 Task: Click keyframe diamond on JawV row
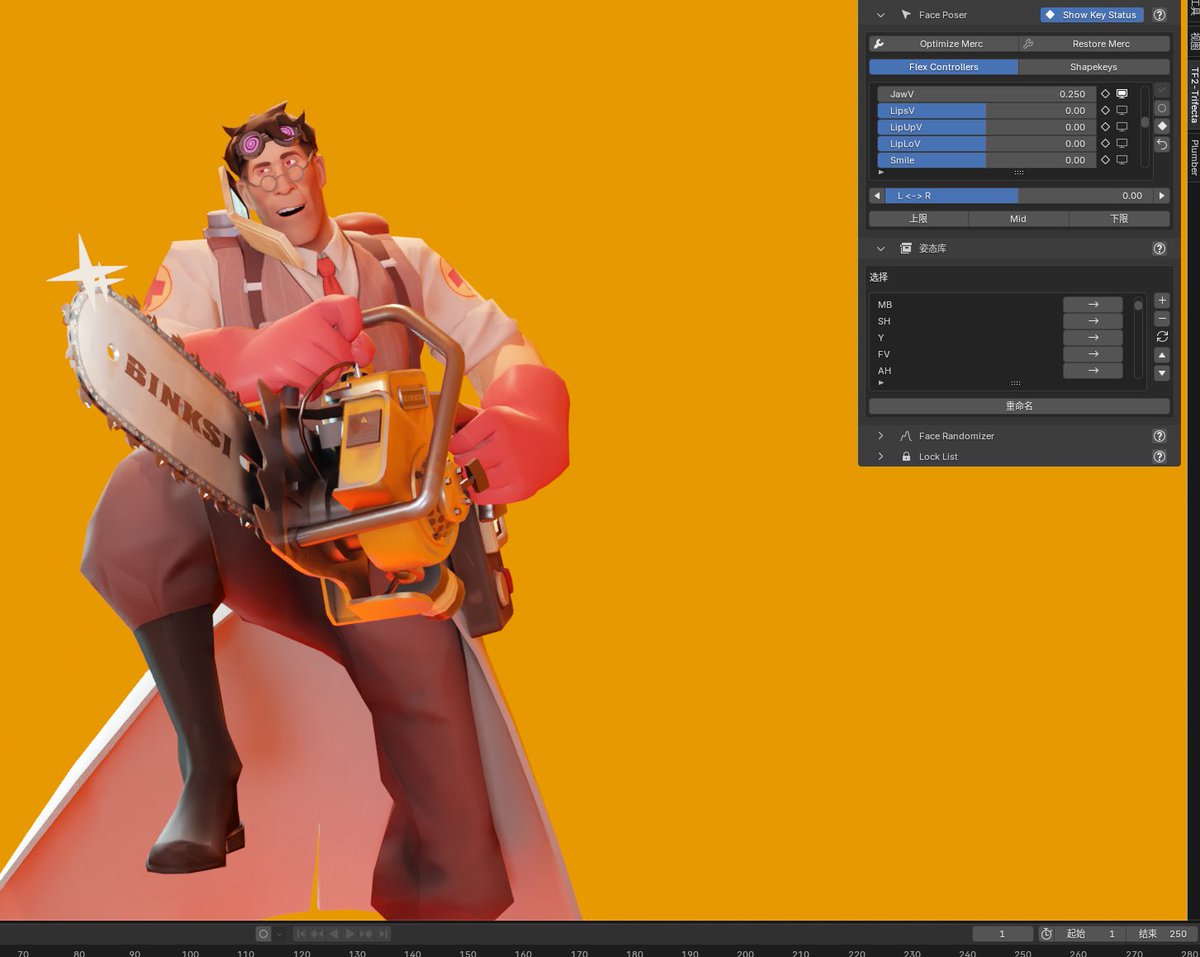pos(1105,94)
